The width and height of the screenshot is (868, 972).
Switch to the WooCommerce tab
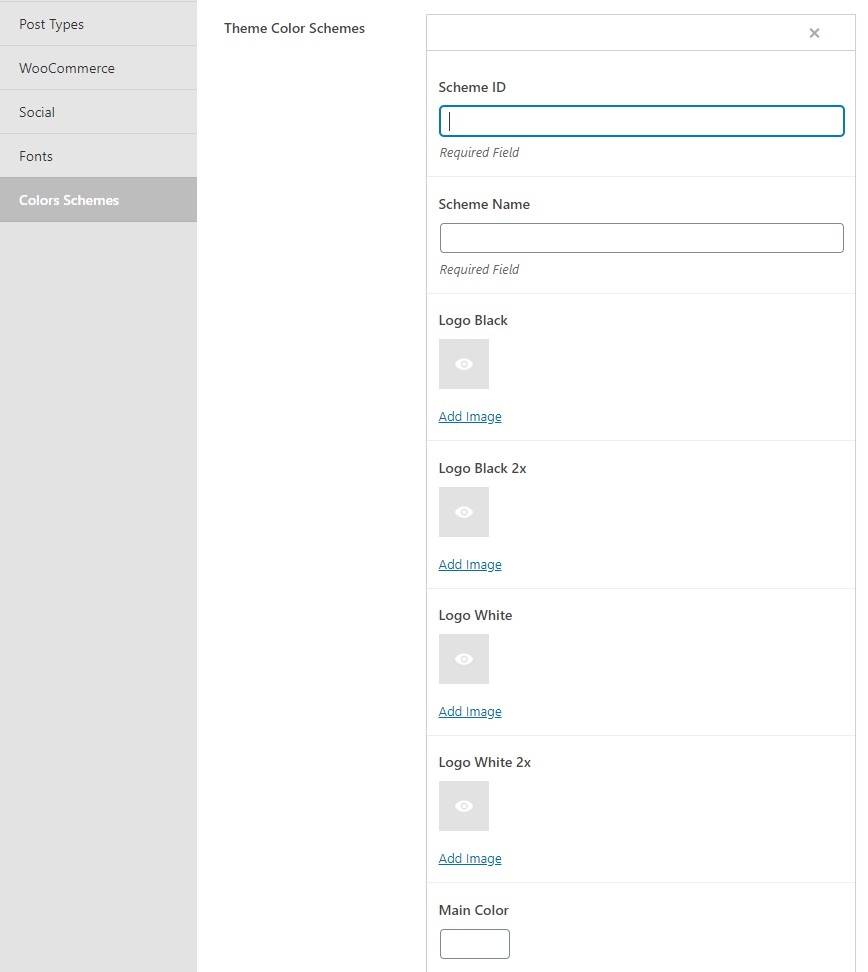(x=99, y=68)
